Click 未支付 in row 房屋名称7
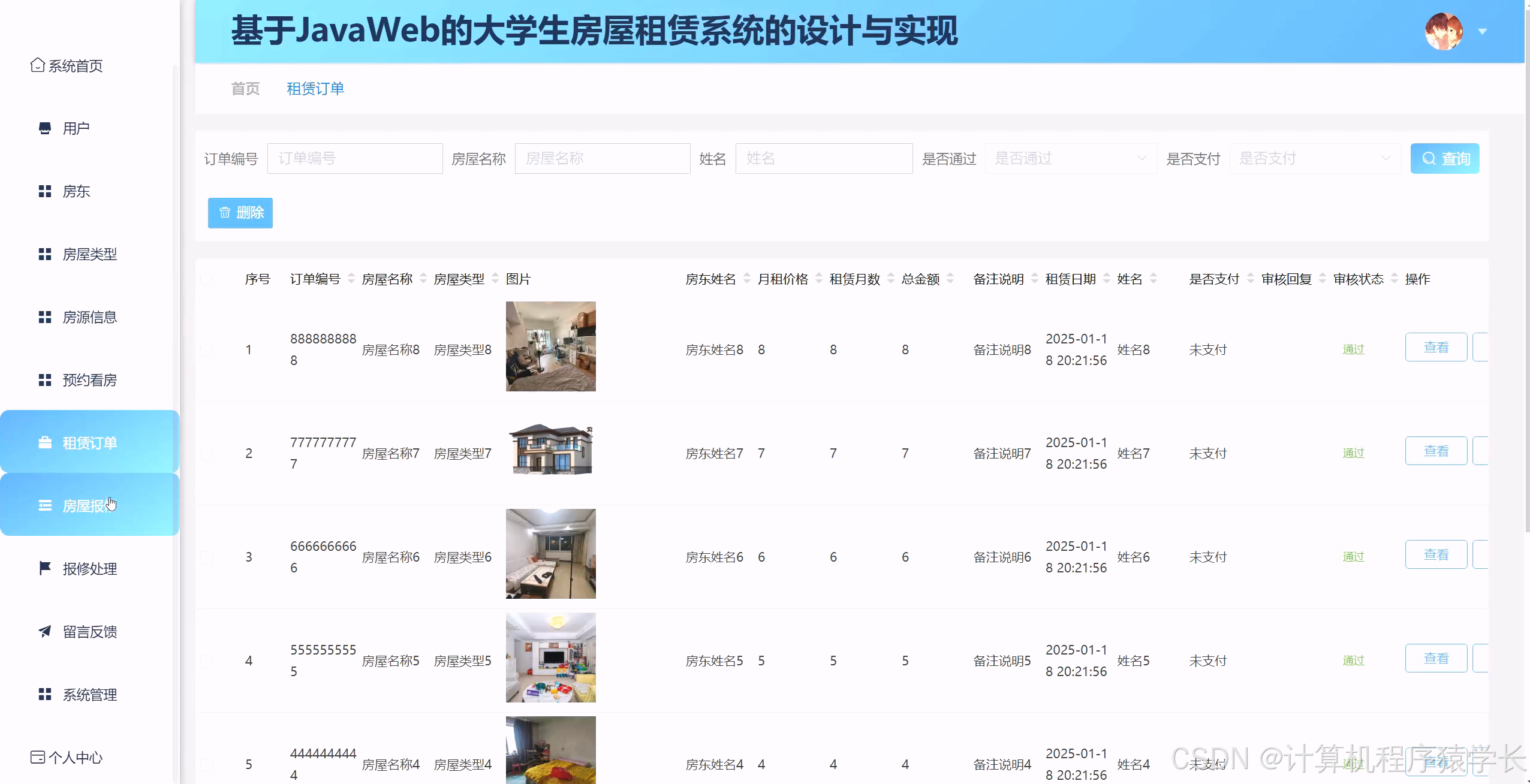Image resolution: width=1530 pixels, height=784 pixels. (x=1208, y=454)
